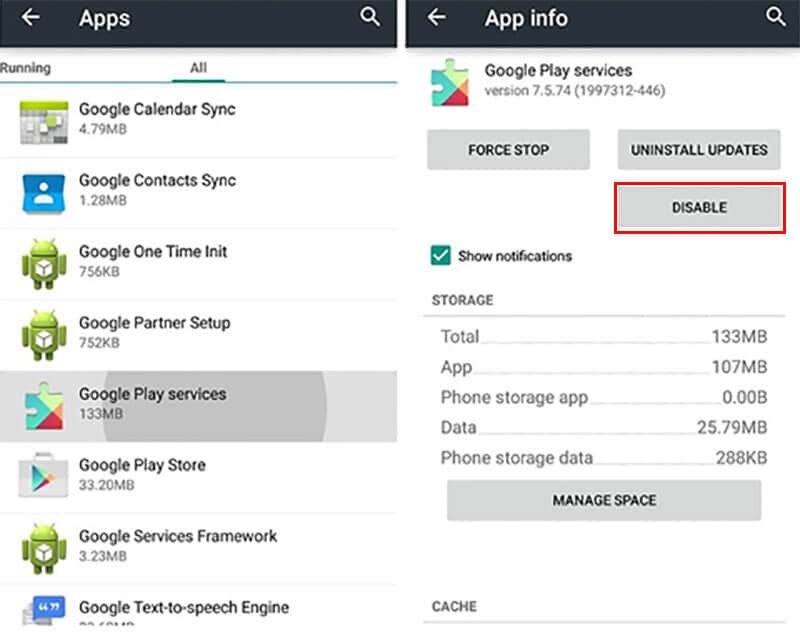The height and width of the screenshot is (633, 800).
Task: Tap the 756KB size under One Time Init
Action: [99, 271]
